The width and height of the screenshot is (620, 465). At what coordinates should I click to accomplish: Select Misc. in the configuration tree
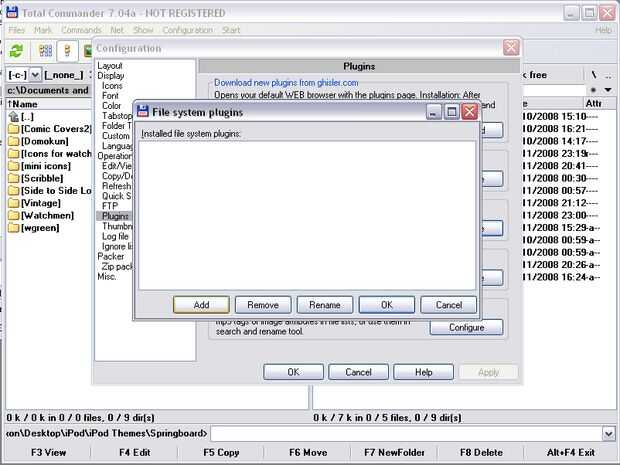click(x=107, y=276)
